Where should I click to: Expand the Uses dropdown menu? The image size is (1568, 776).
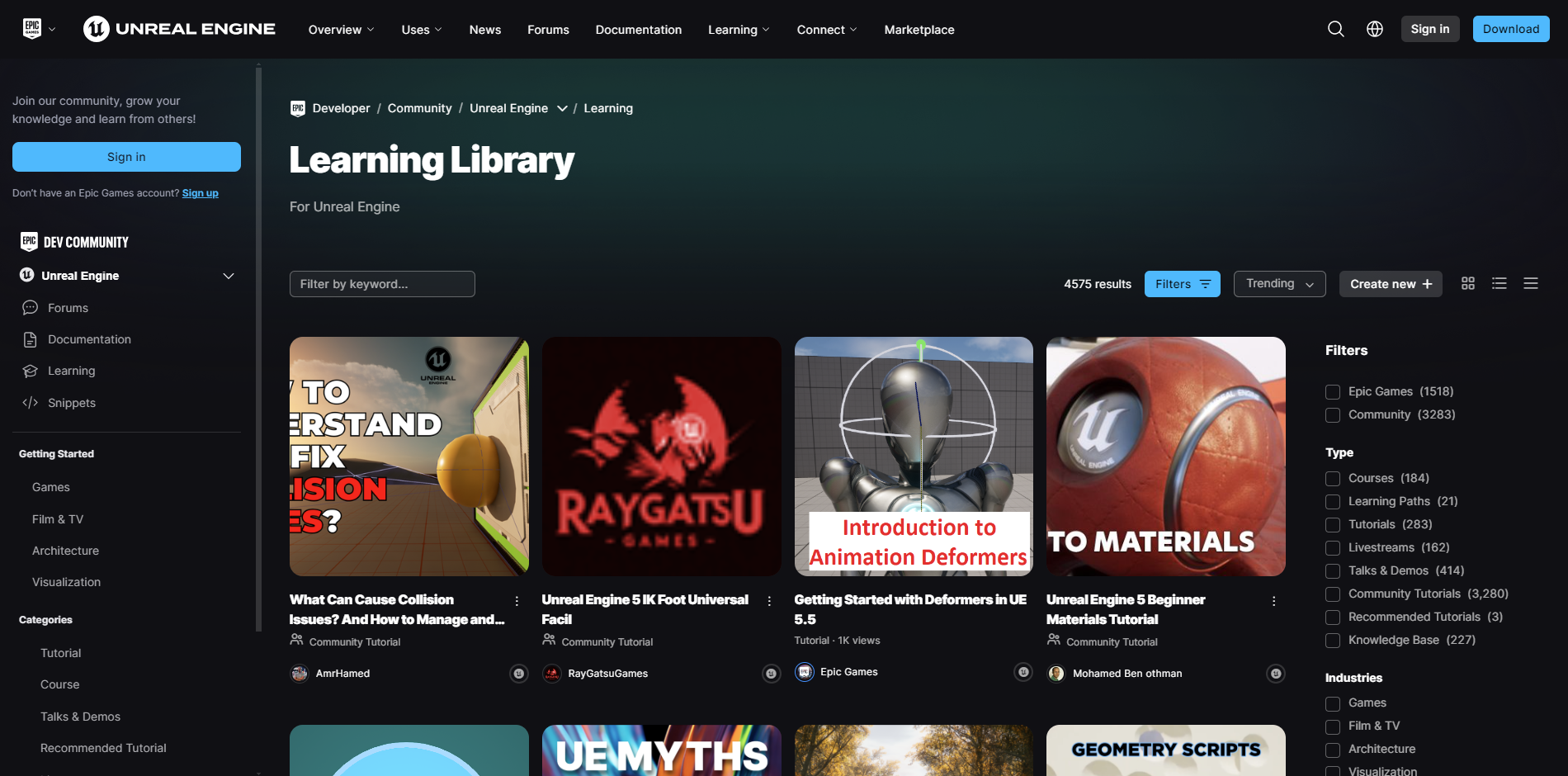coord(422,30)
